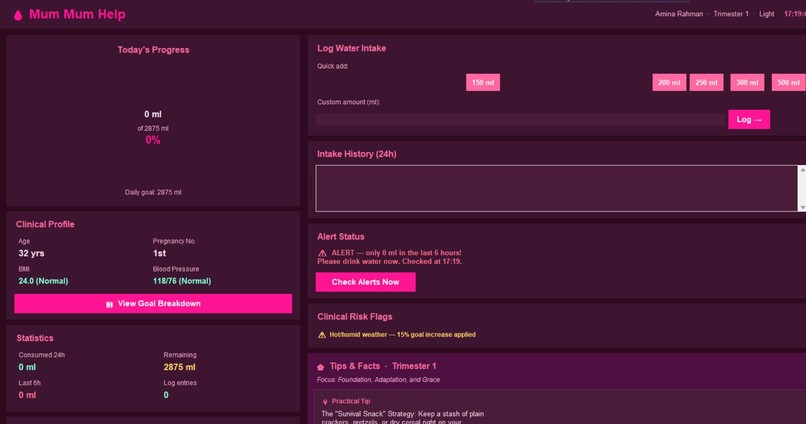Click the Daily goal: 2875 ml text
This screenshot has height=424, width=806.
coord(153,192)
